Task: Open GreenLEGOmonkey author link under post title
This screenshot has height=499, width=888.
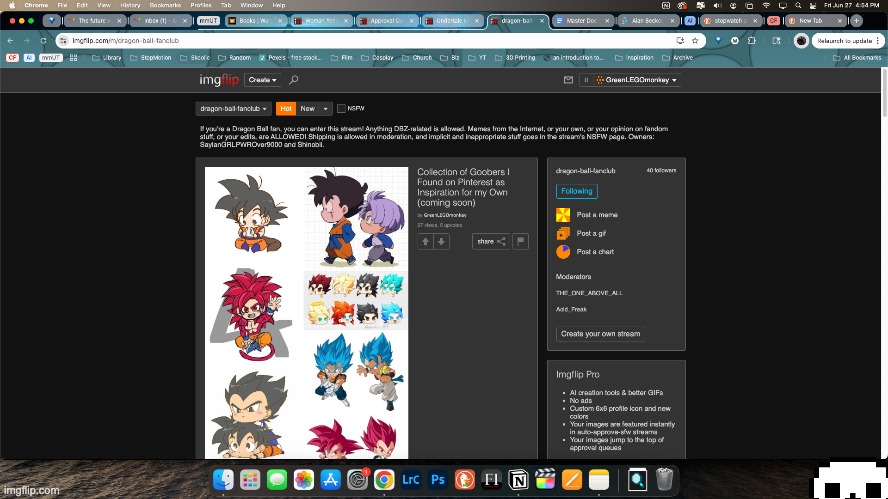Action: (x=445, y=215)
